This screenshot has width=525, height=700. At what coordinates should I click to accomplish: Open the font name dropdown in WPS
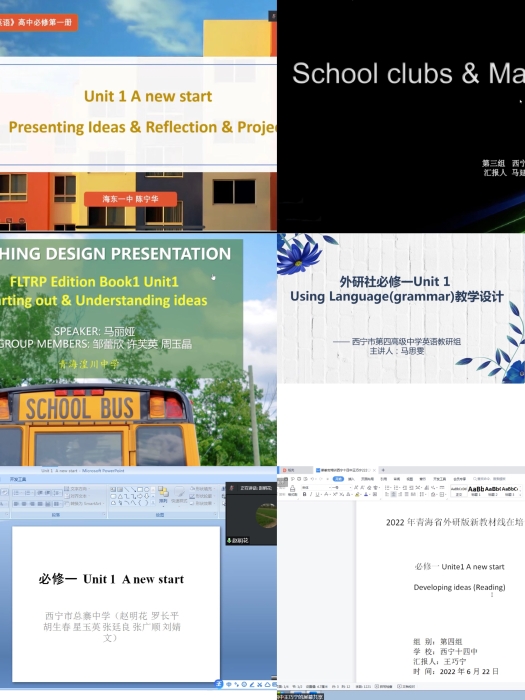(x=318, y=488)
